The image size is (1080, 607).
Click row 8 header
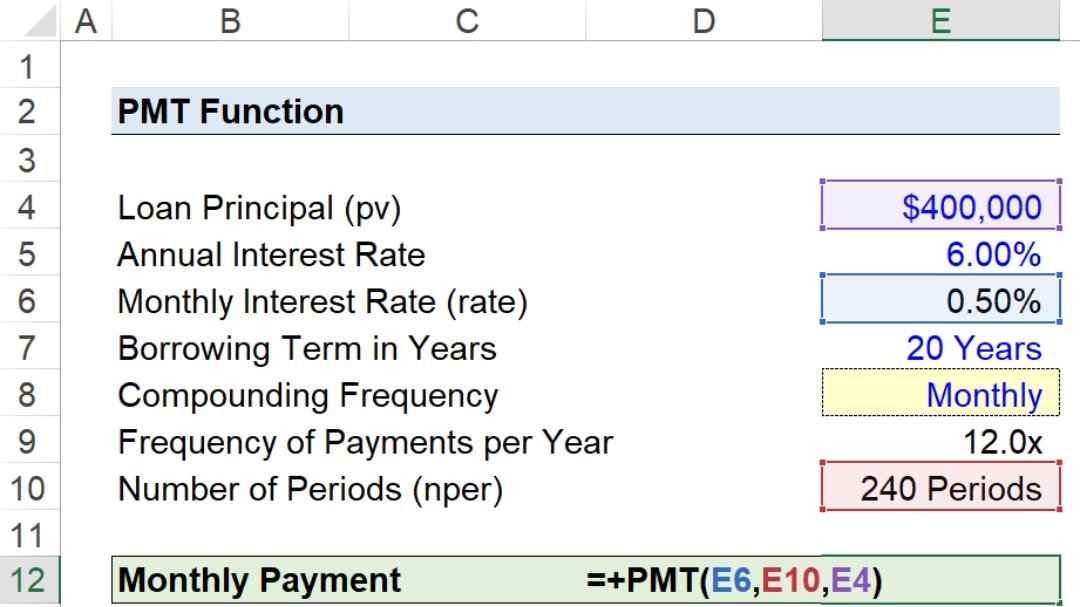[28, 395]
